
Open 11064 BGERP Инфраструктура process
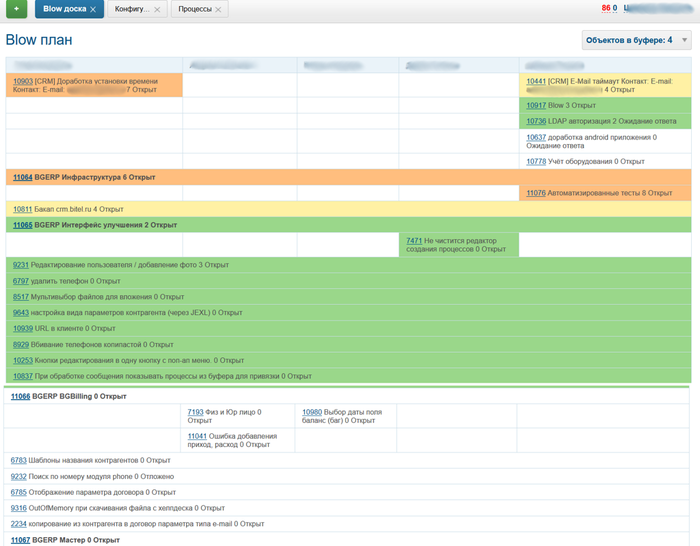point(22,177)
